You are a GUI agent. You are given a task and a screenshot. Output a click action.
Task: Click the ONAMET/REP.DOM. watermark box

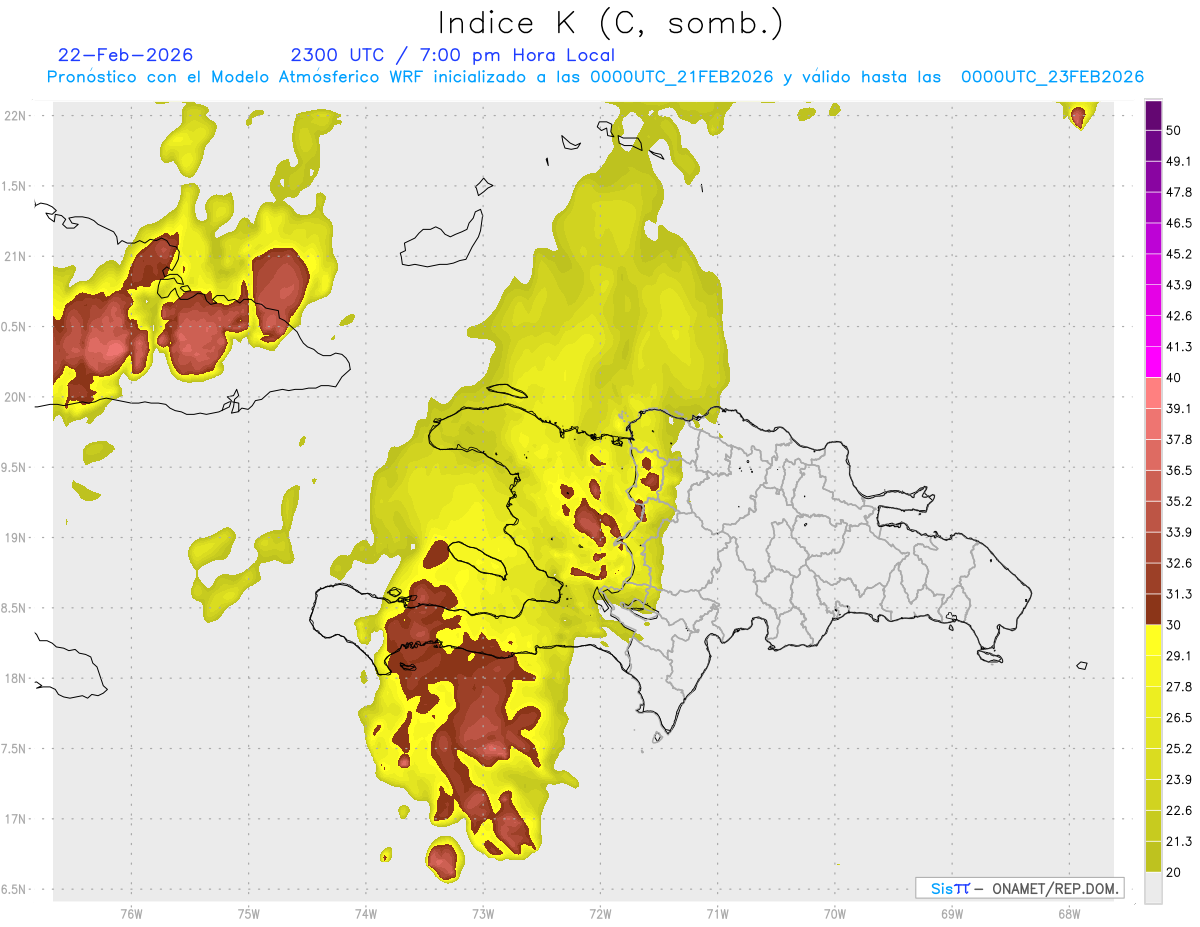(1019, 888)
